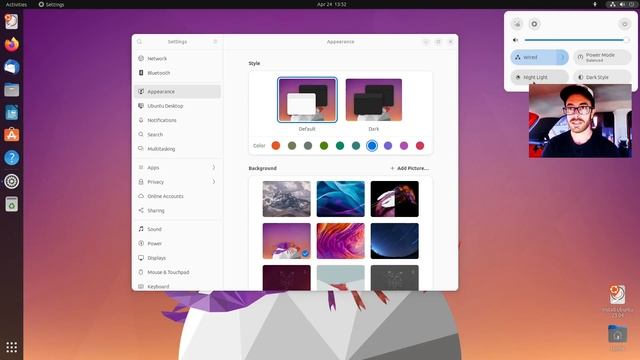Mute volume via speaker icon

click(516, 40)
